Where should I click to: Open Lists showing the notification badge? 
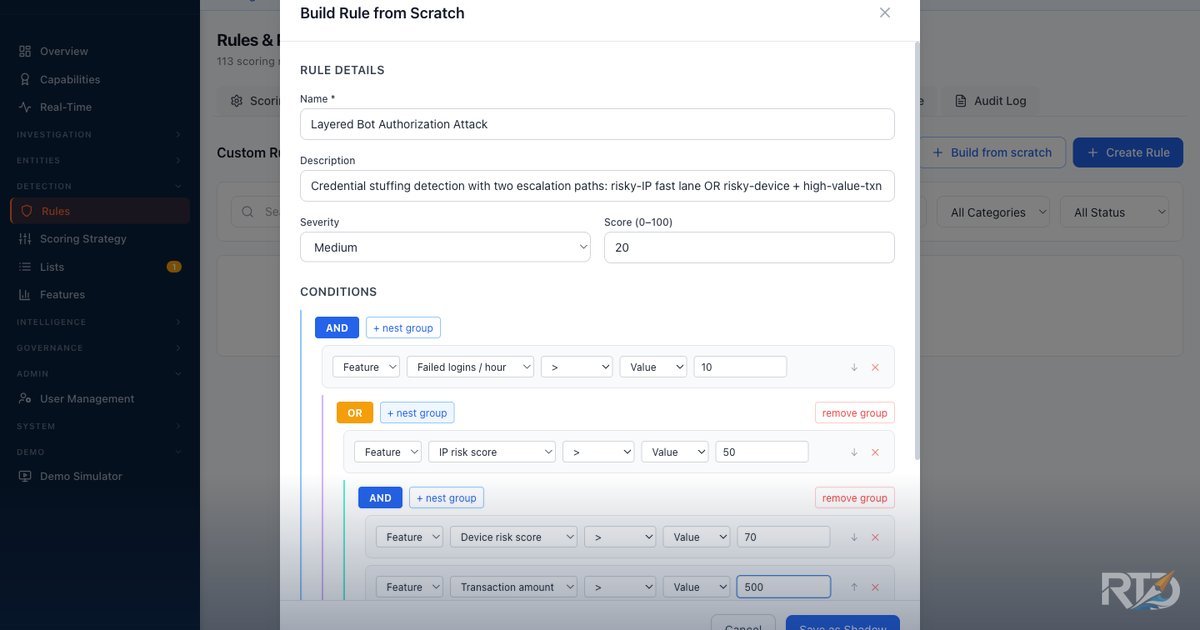pyautogui.click(x=64, y=266)
